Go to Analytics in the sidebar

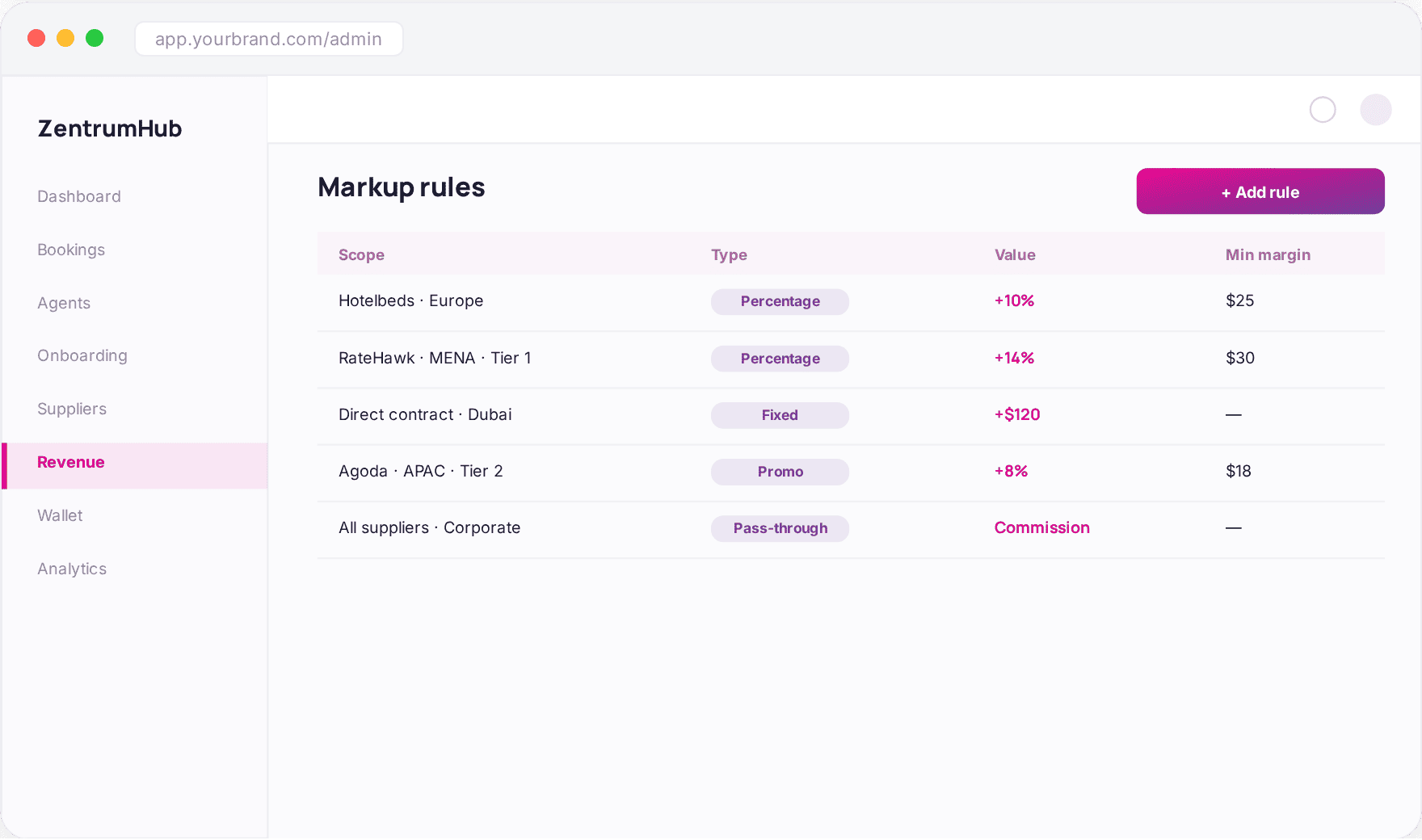[72, 569]
